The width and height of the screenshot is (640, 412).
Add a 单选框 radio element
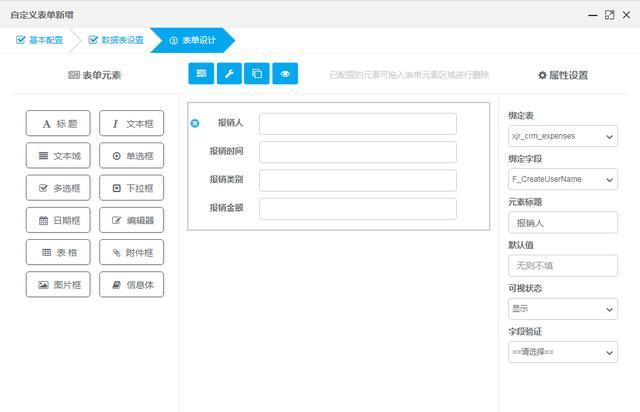click(x=131, y=155)
